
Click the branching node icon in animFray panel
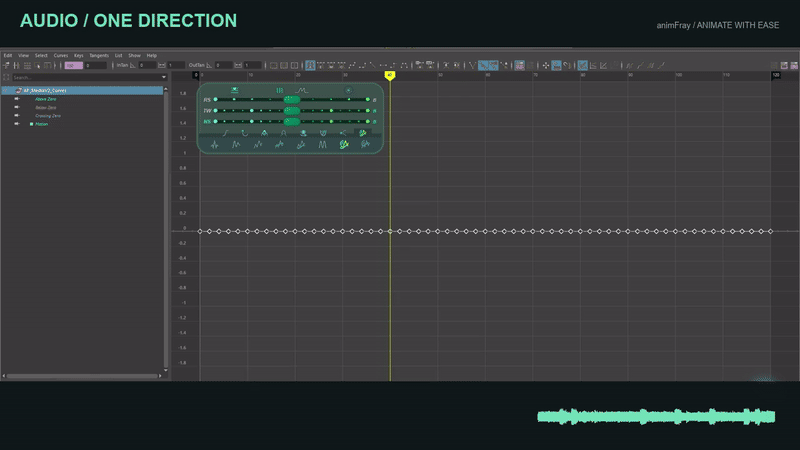coord(343,133)
